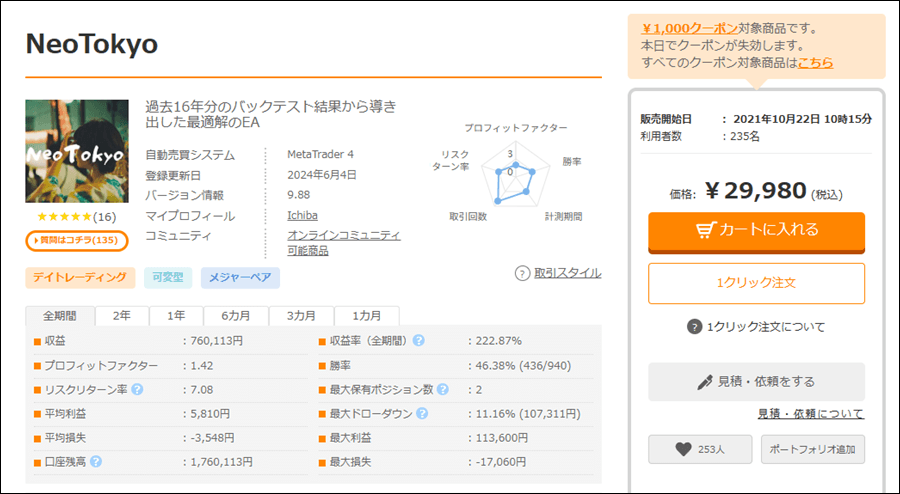Click the help icon beside 収益率（全期間）

point(419,341)
